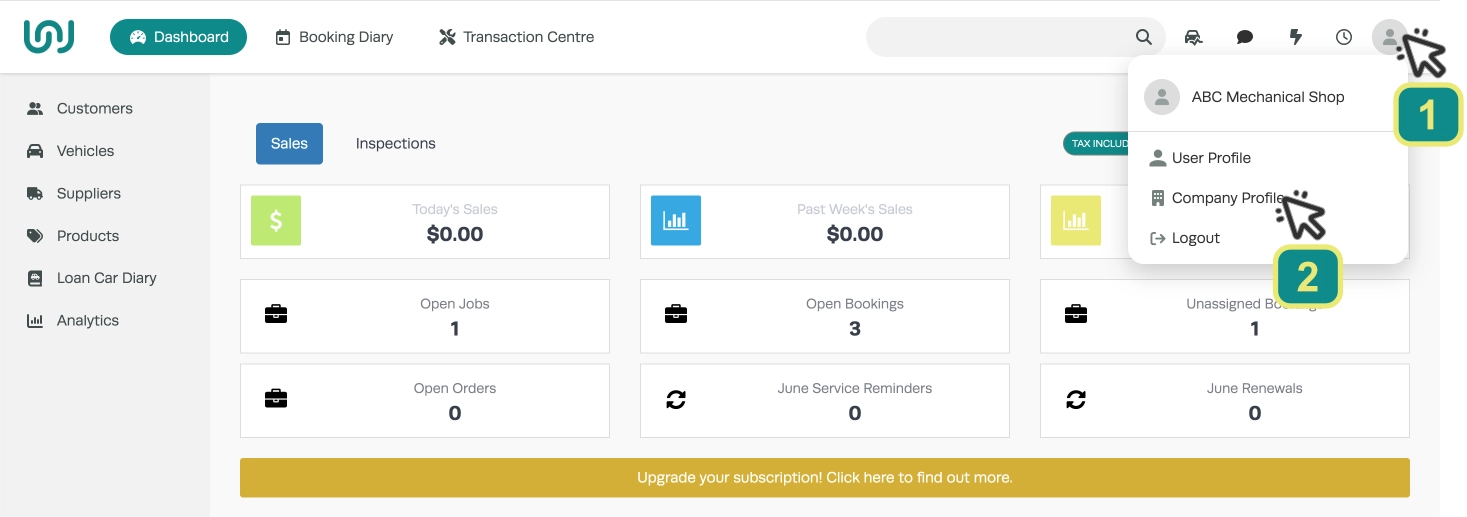Go to the Transaction Centre tab
The image size is (1467, 517).
coord(516,37)
